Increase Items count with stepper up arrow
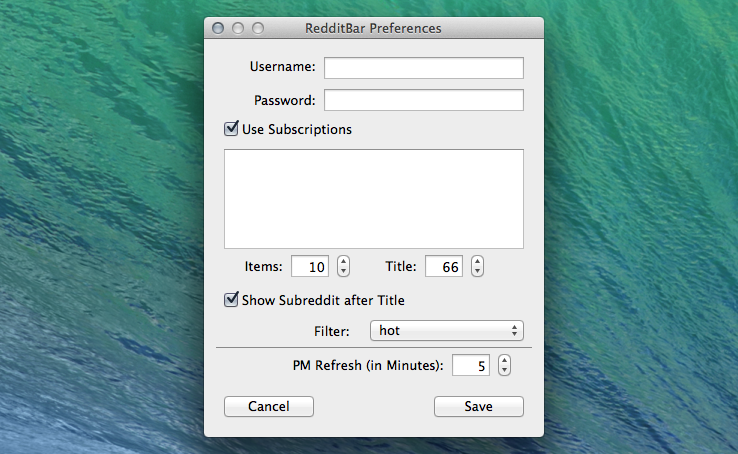Screen dimensions: 738x454 [344, 262]
